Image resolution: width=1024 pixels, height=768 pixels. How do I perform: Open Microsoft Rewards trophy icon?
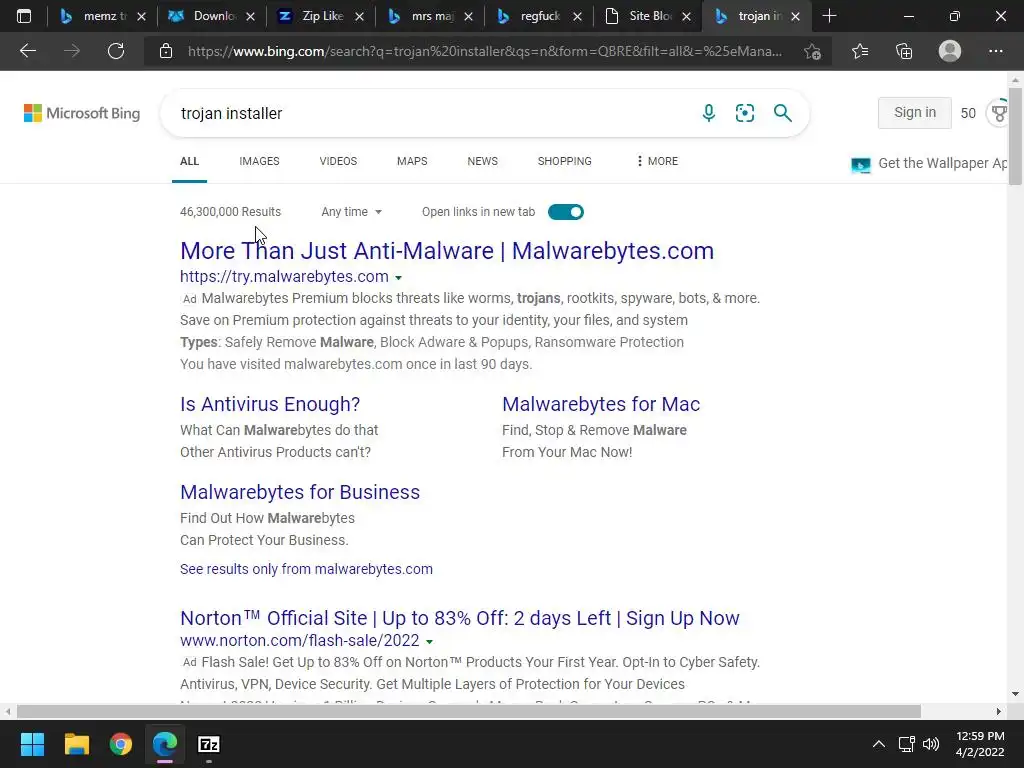pos(1000,113)
